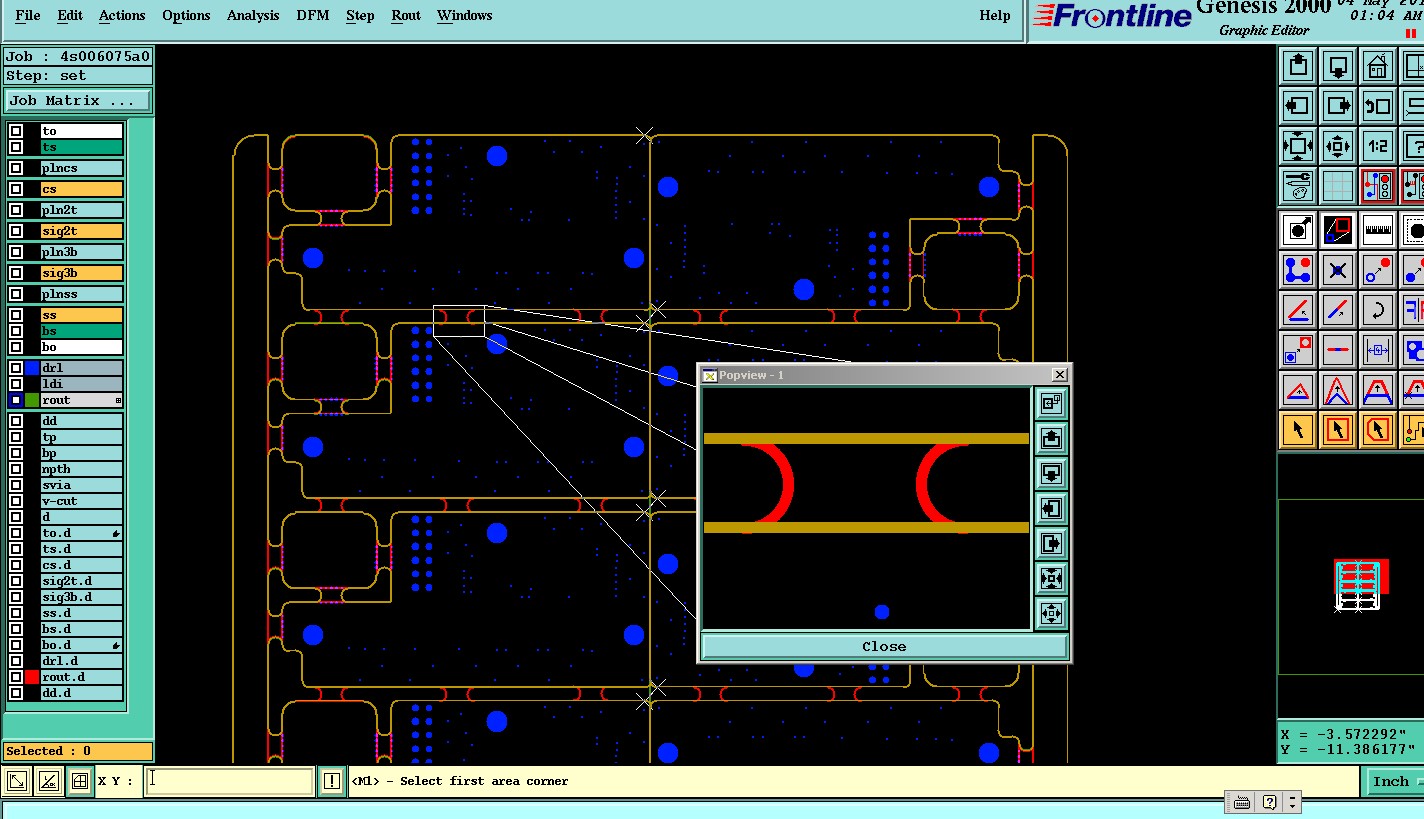This screenshot has width=1424, height=819.
Task: Click into the X Y coordinate input field
Action: click(229, 782)
